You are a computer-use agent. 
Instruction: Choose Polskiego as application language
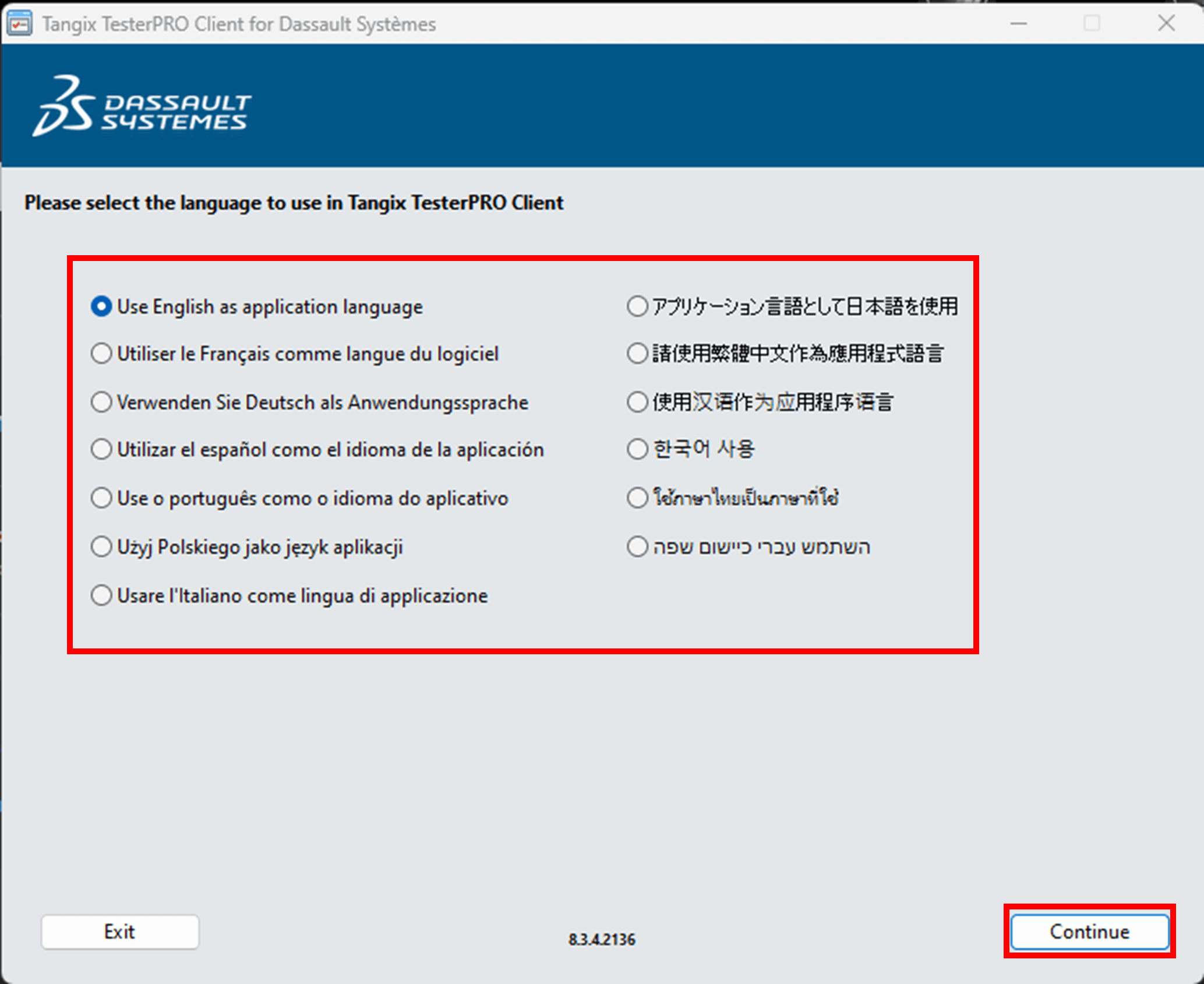pyautogui.click(x=101, y=547)
